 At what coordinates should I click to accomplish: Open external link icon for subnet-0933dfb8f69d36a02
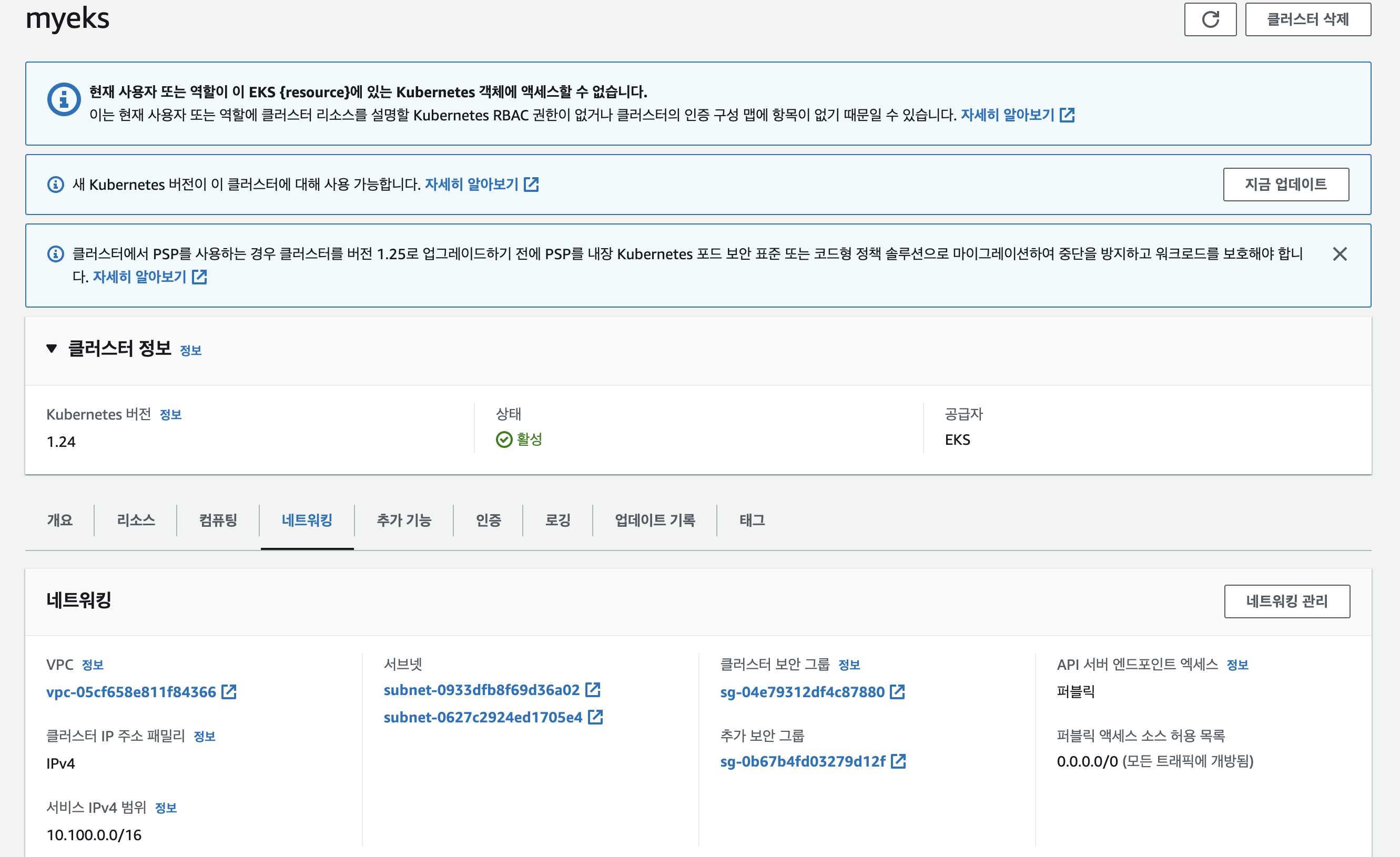(x=593, y=689)
